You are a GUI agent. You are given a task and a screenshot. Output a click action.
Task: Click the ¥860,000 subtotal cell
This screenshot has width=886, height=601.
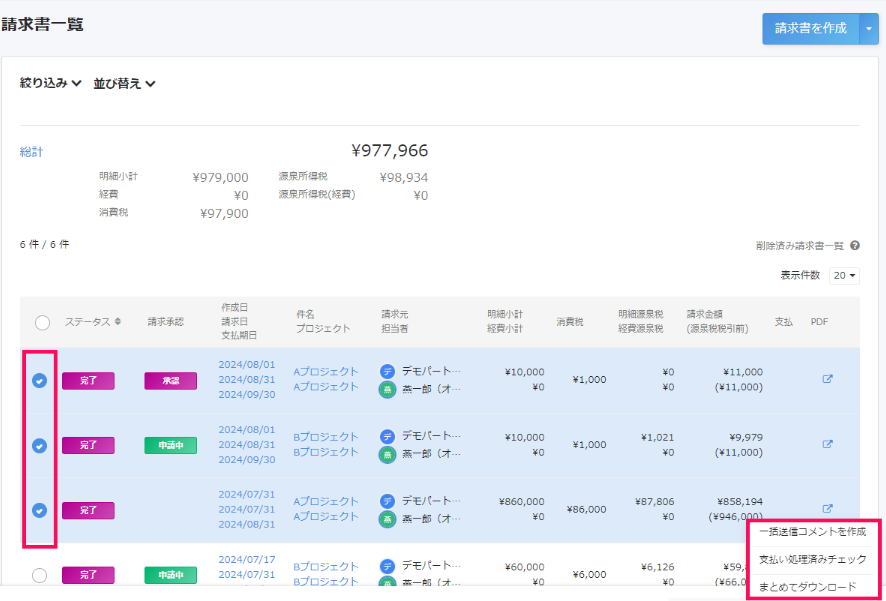coord(522,501)
